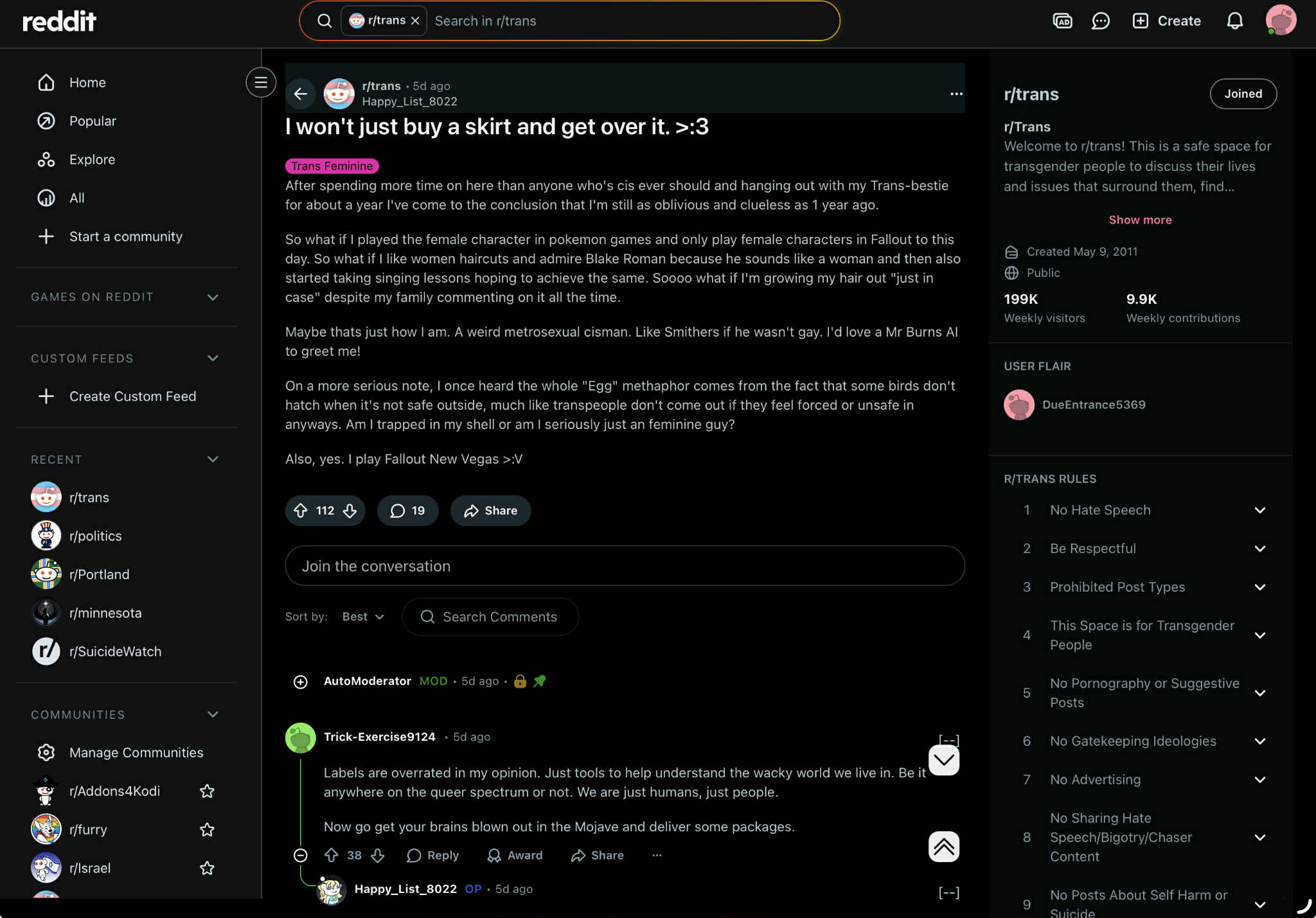
Task: Click the pink Trans Feminine flair tag
Action: (332, 166)
